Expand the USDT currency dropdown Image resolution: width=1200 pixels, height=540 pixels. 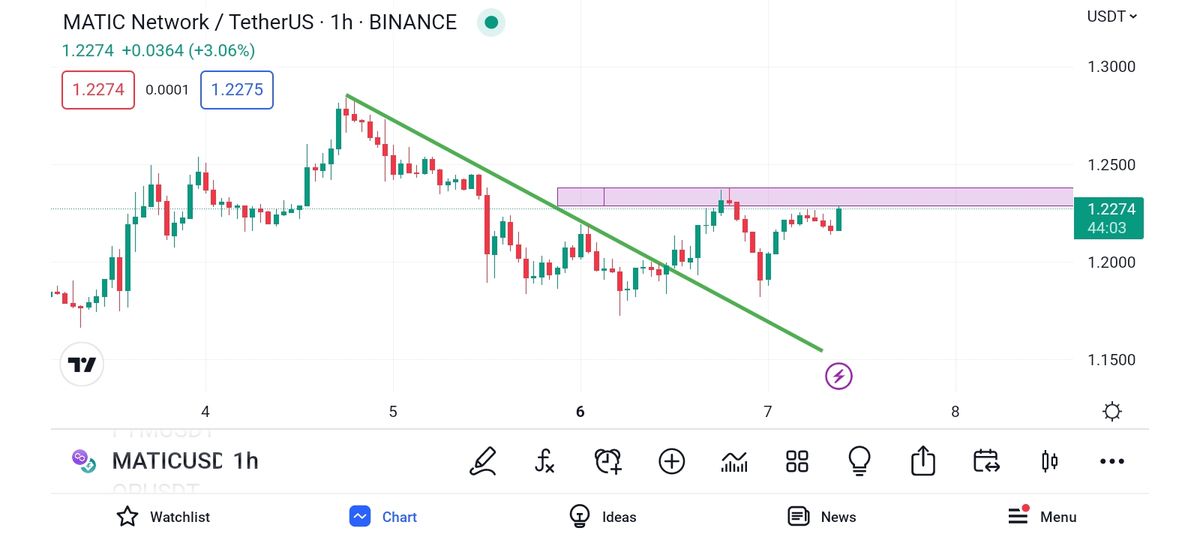1112,17
